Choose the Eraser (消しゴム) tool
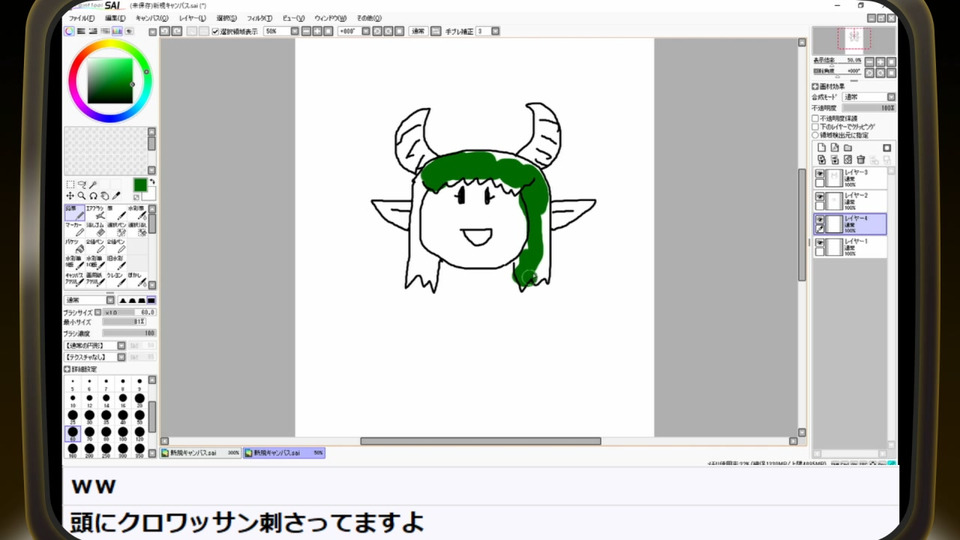960x540 pixels. [x=96, y=229]
